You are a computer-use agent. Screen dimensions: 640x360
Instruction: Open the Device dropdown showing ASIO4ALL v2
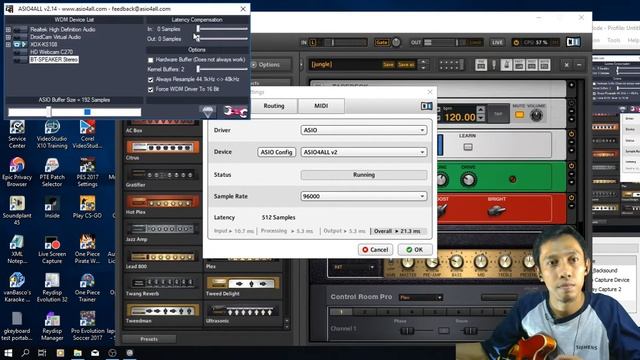[x=364, y=152]
